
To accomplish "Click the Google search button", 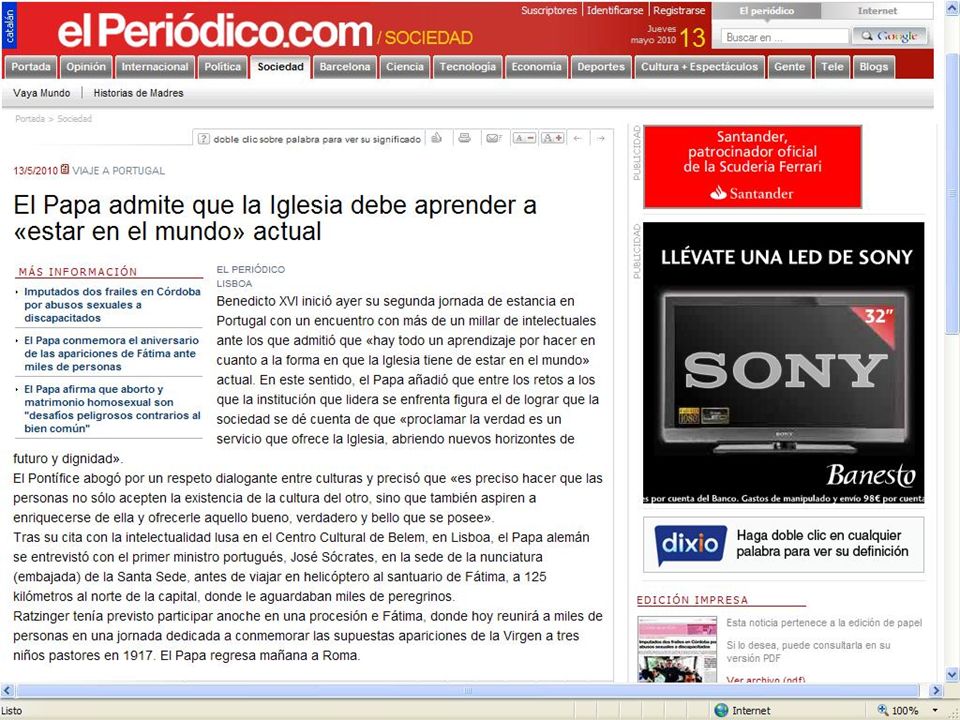I will [890, 36].
